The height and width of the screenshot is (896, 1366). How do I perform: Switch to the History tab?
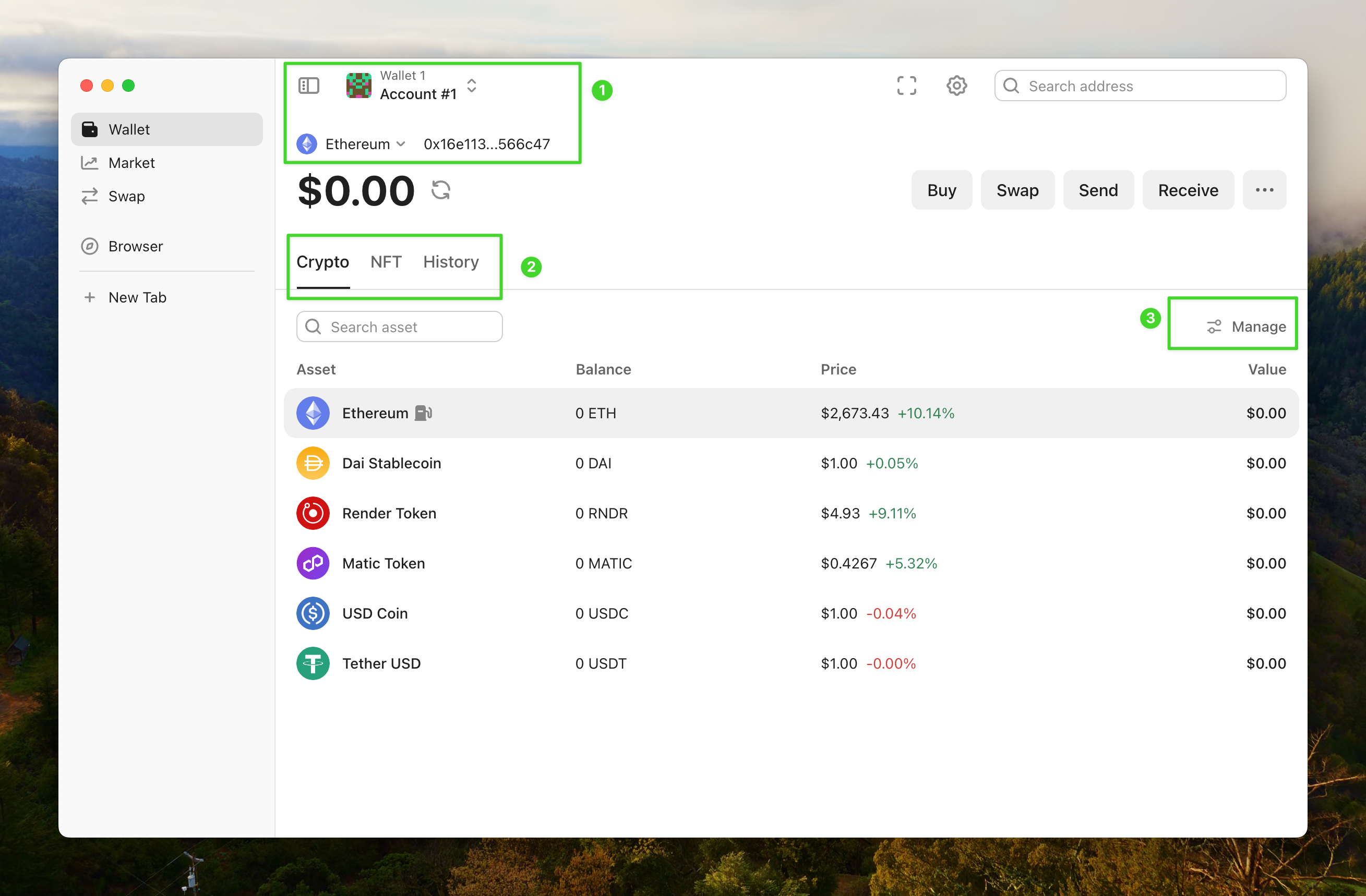tap(451, 262)
